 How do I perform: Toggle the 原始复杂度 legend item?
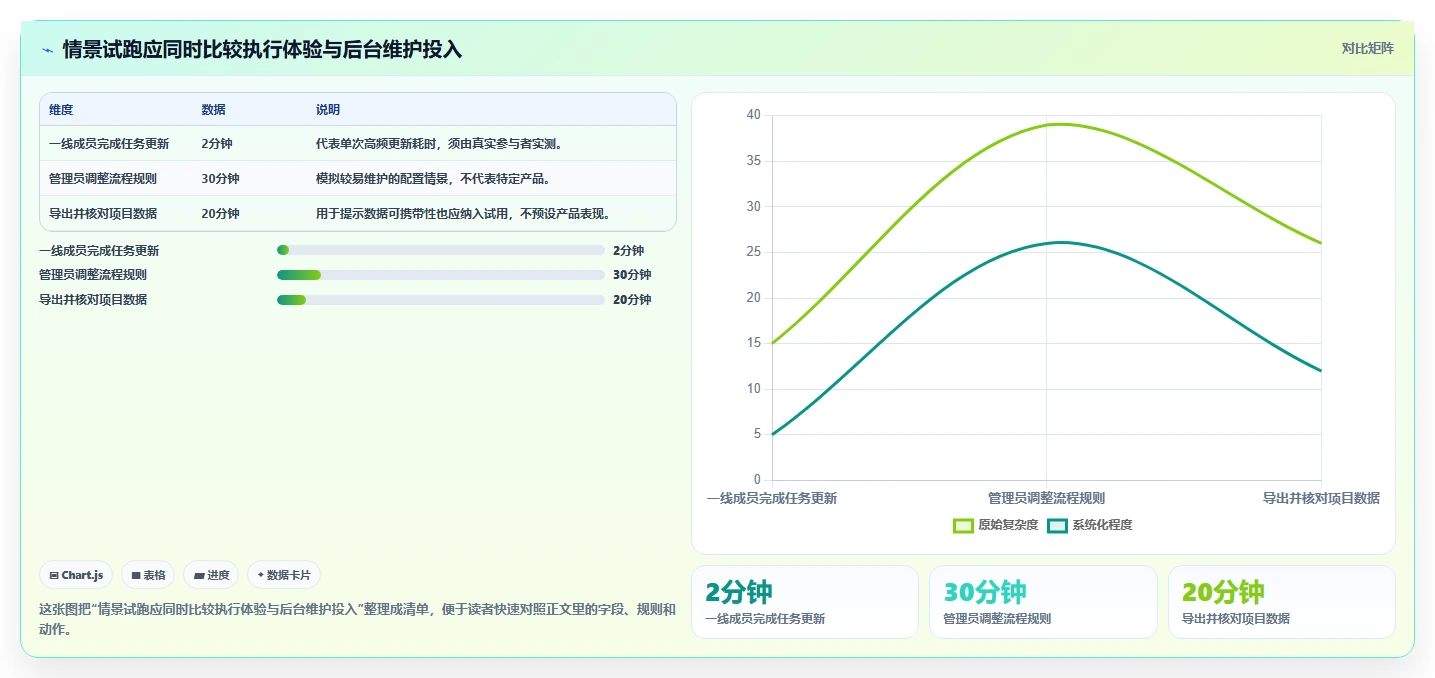click(995, 525)
